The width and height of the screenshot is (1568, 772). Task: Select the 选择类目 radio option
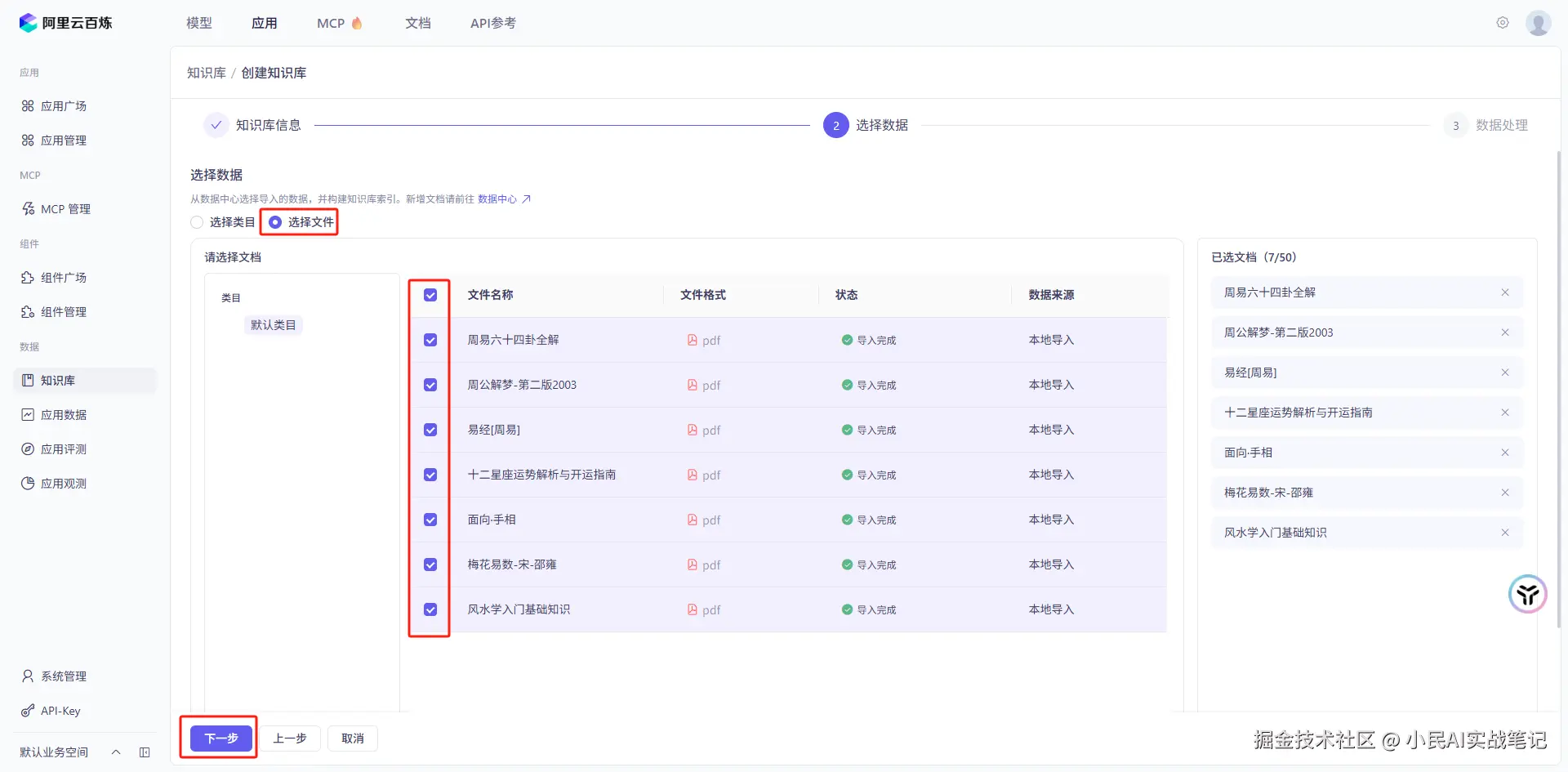point(197,222)
